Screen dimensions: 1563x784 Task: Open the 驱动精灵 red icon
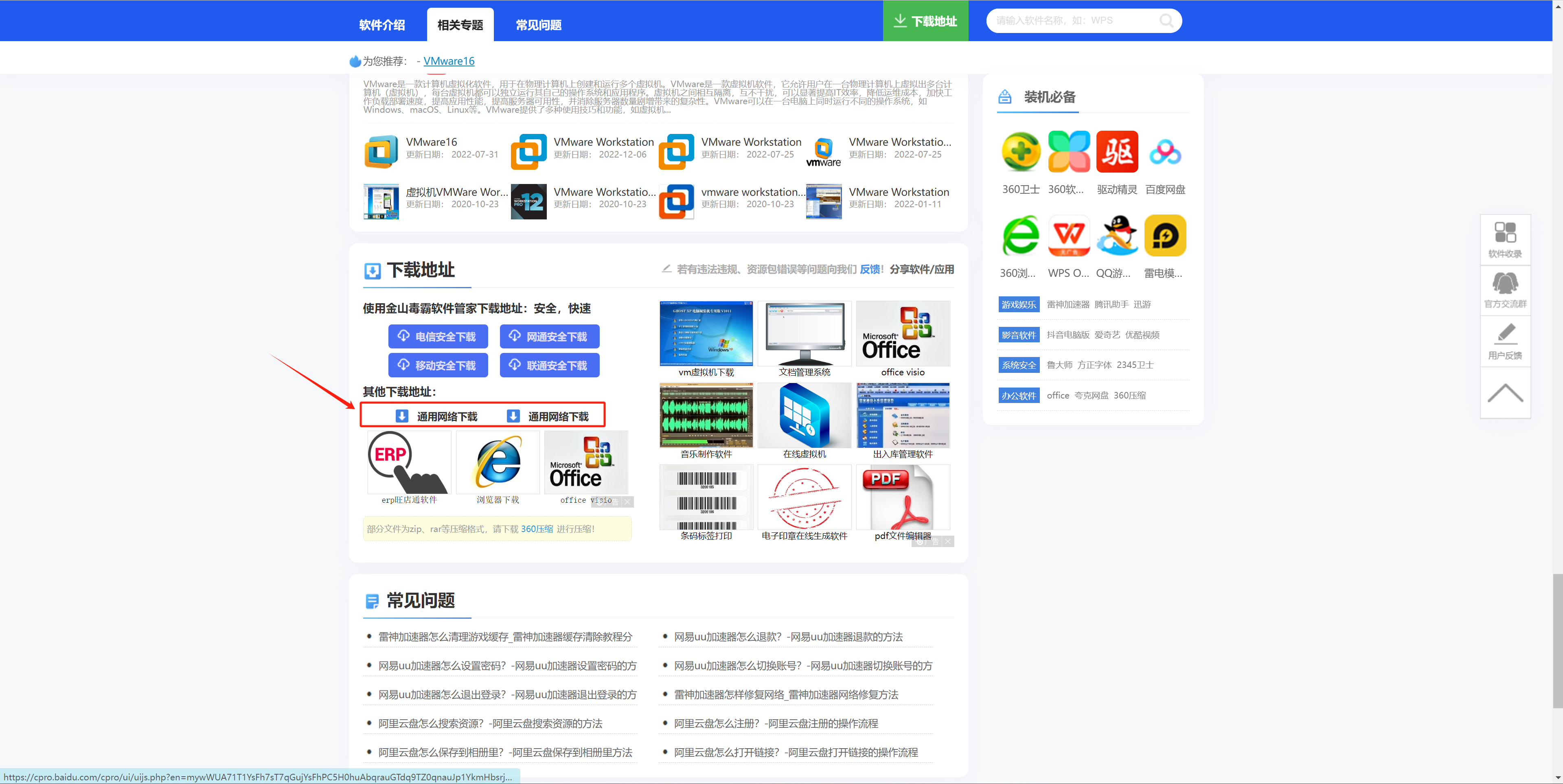tap(1117, 152)
